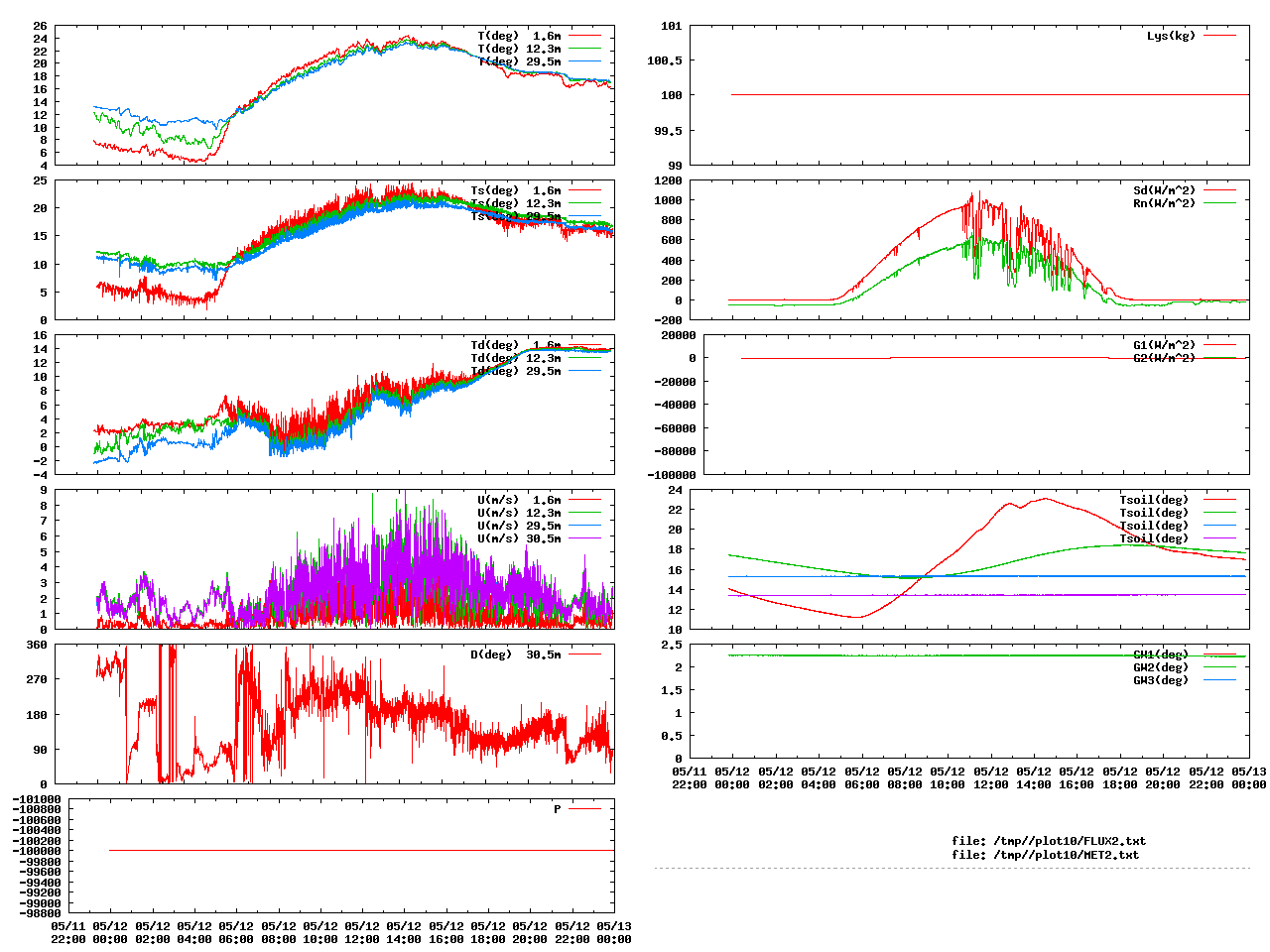This screenshot has width=1270, height=952.
Task: Click the 'T(deg) 12.3m' legend label
Action: 519,49
